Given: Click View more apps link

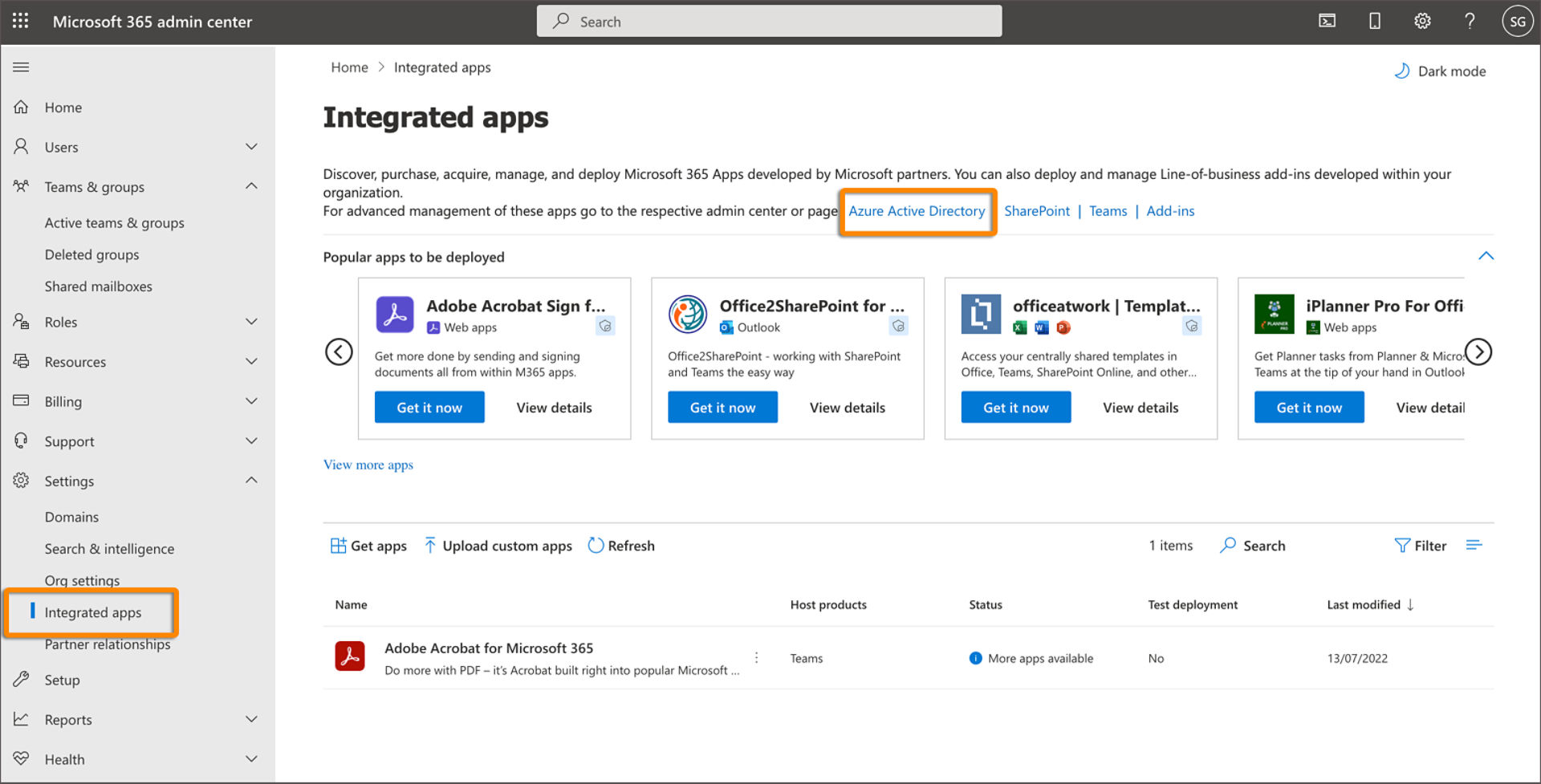Looking at the screenshot, I should coord(368,465).
